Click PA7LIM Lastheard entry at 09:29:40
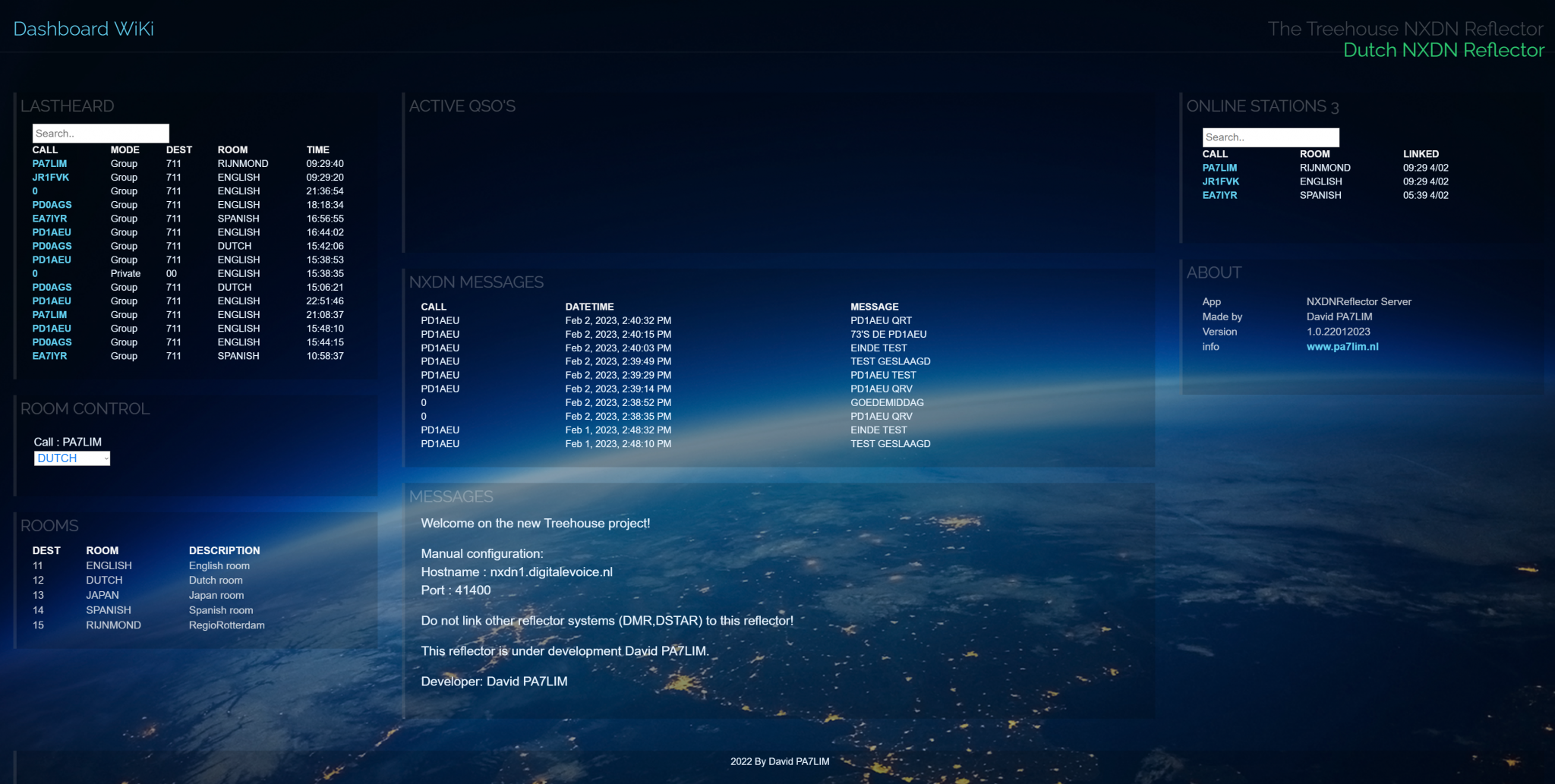The width and height of the screenshot is (1555, 784). 49,164
